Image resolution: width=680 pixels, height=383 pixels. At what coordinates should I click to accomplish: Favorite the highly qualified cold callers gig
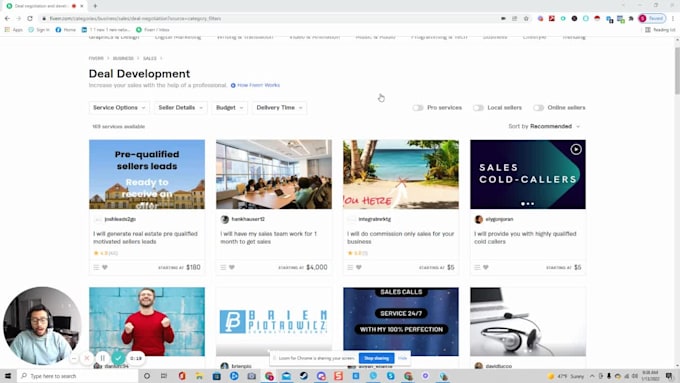pyautogui.click(x=486, y=268)
